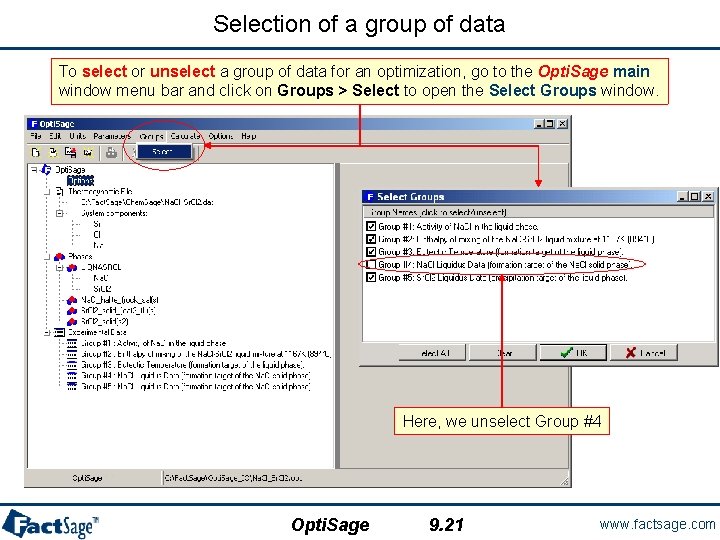720x540 pixels.
Task: Select the SrCl2 item under LQNASRCL
Action: tap(102, 289)
